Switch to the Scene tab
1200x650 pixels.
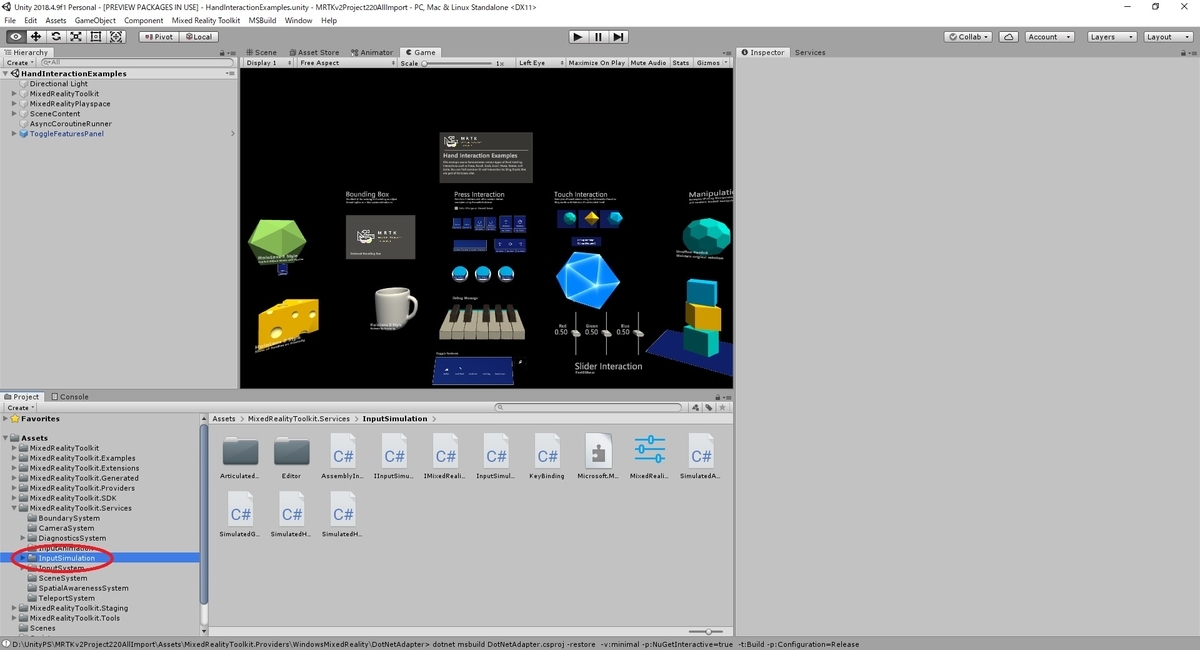[262, 52]
